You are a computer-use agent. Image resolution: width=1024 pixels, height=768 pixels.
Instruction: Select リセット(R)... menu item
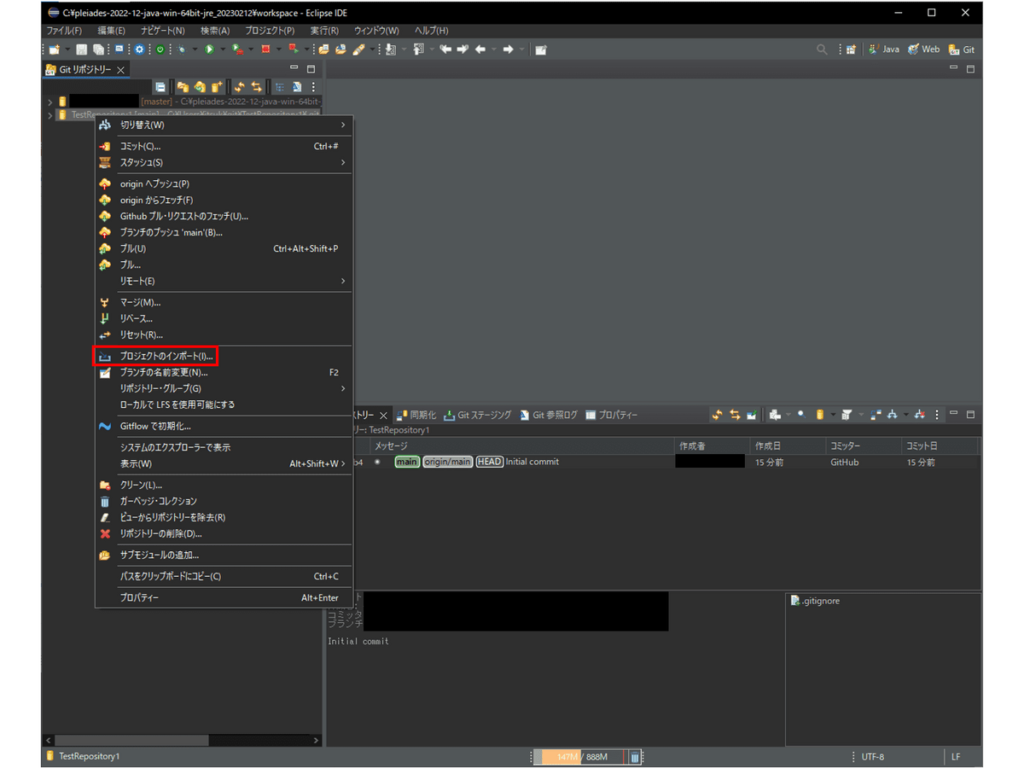coord(223,335)
